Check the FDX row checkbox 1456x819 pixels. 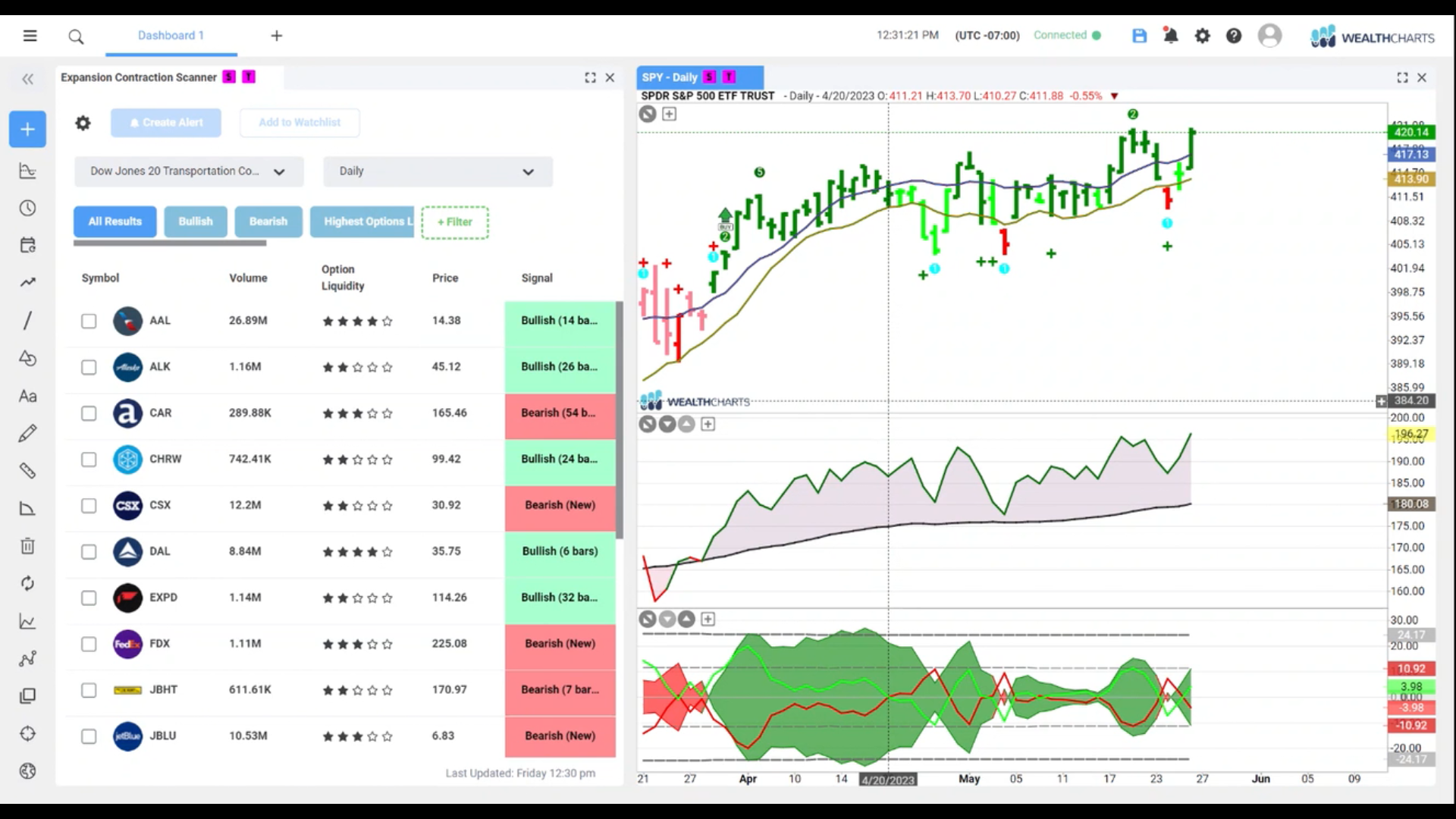[89, 644]
